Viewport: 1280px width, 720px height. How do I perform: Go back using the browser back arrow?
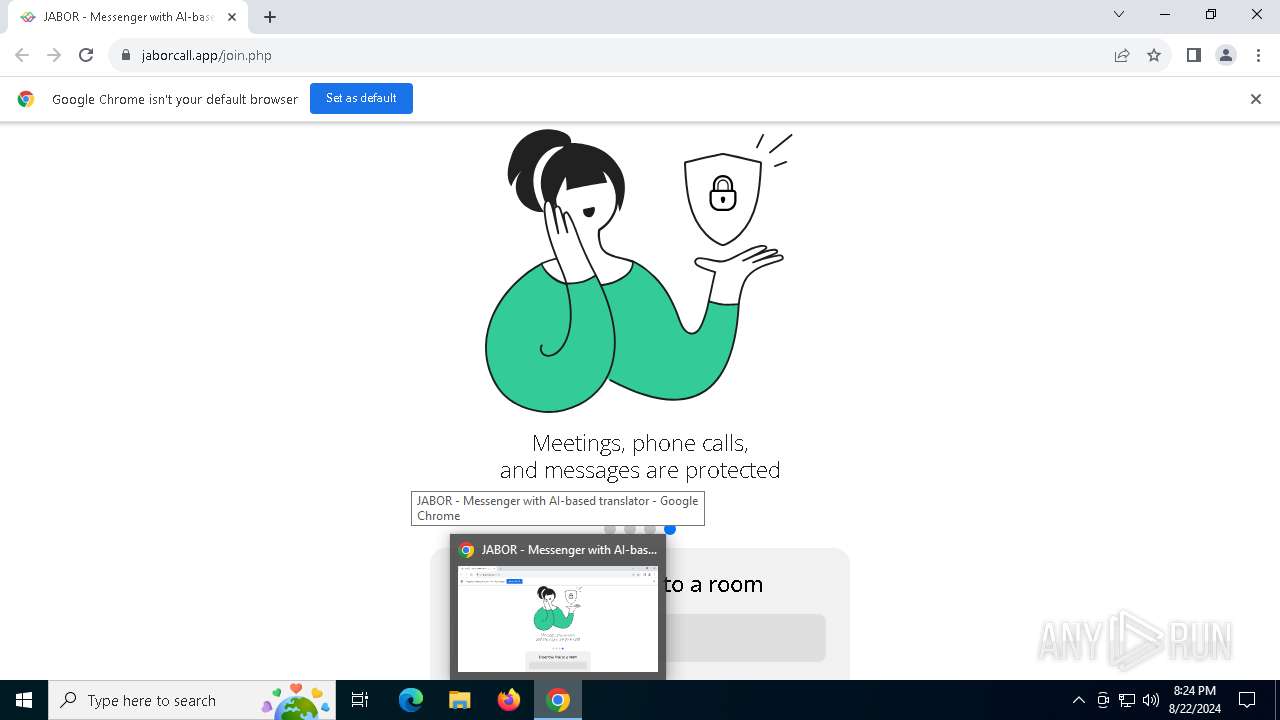coord(22,55)
